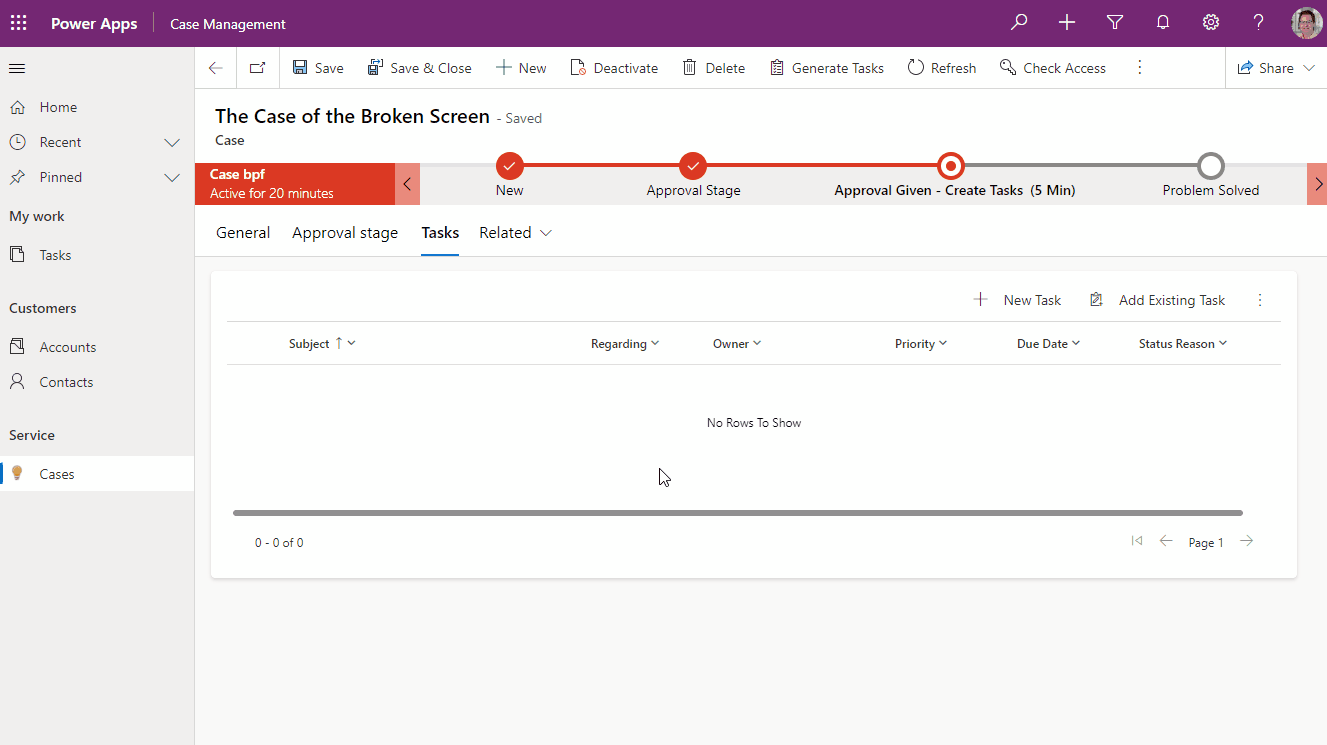
Task: Open the back arrow to return
Action: tap(215, 67)
